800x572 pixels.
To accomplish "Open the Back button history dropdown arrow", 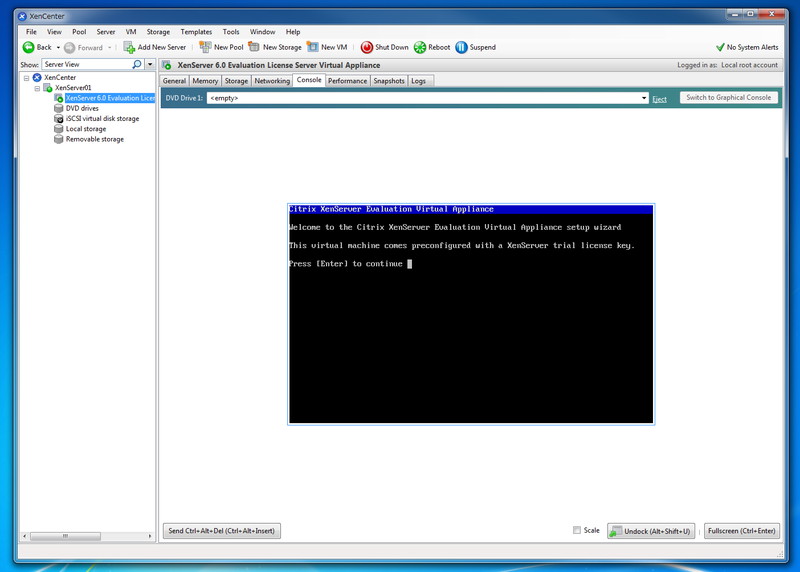I will [58, 47].
